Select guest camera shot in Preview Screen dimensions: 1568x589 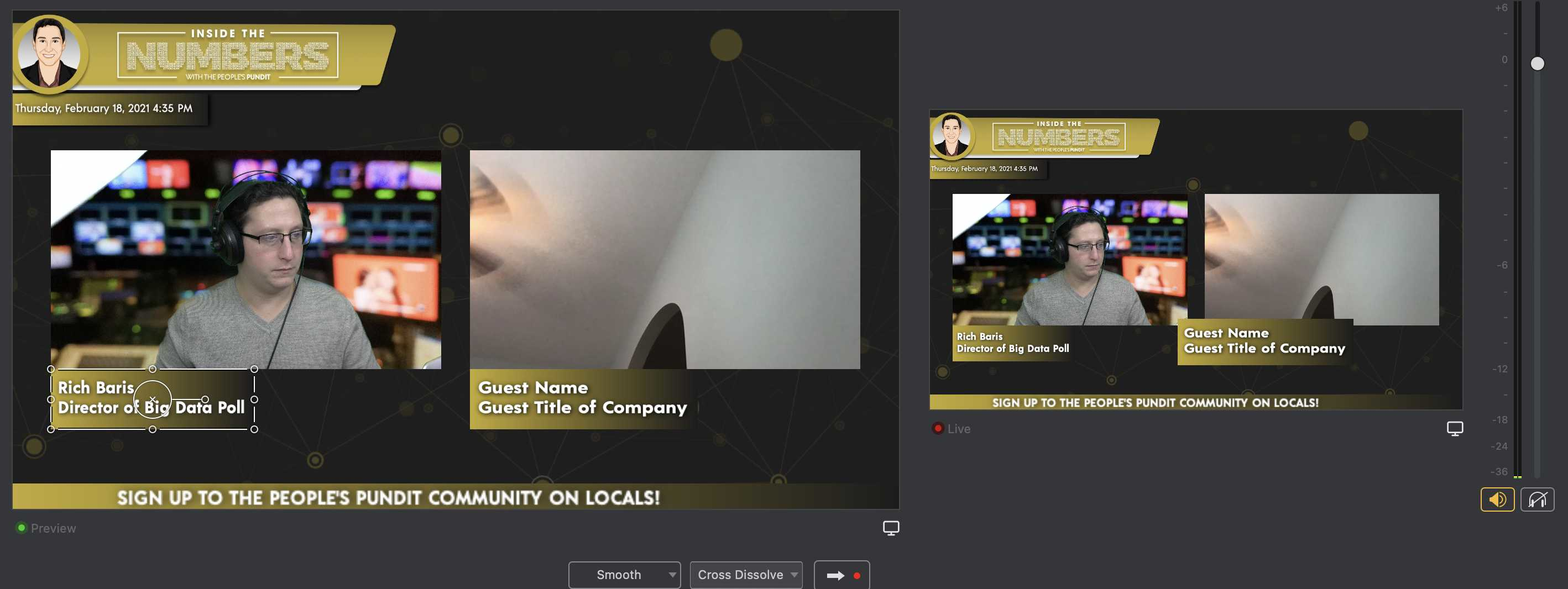click(x=665, y=260)
